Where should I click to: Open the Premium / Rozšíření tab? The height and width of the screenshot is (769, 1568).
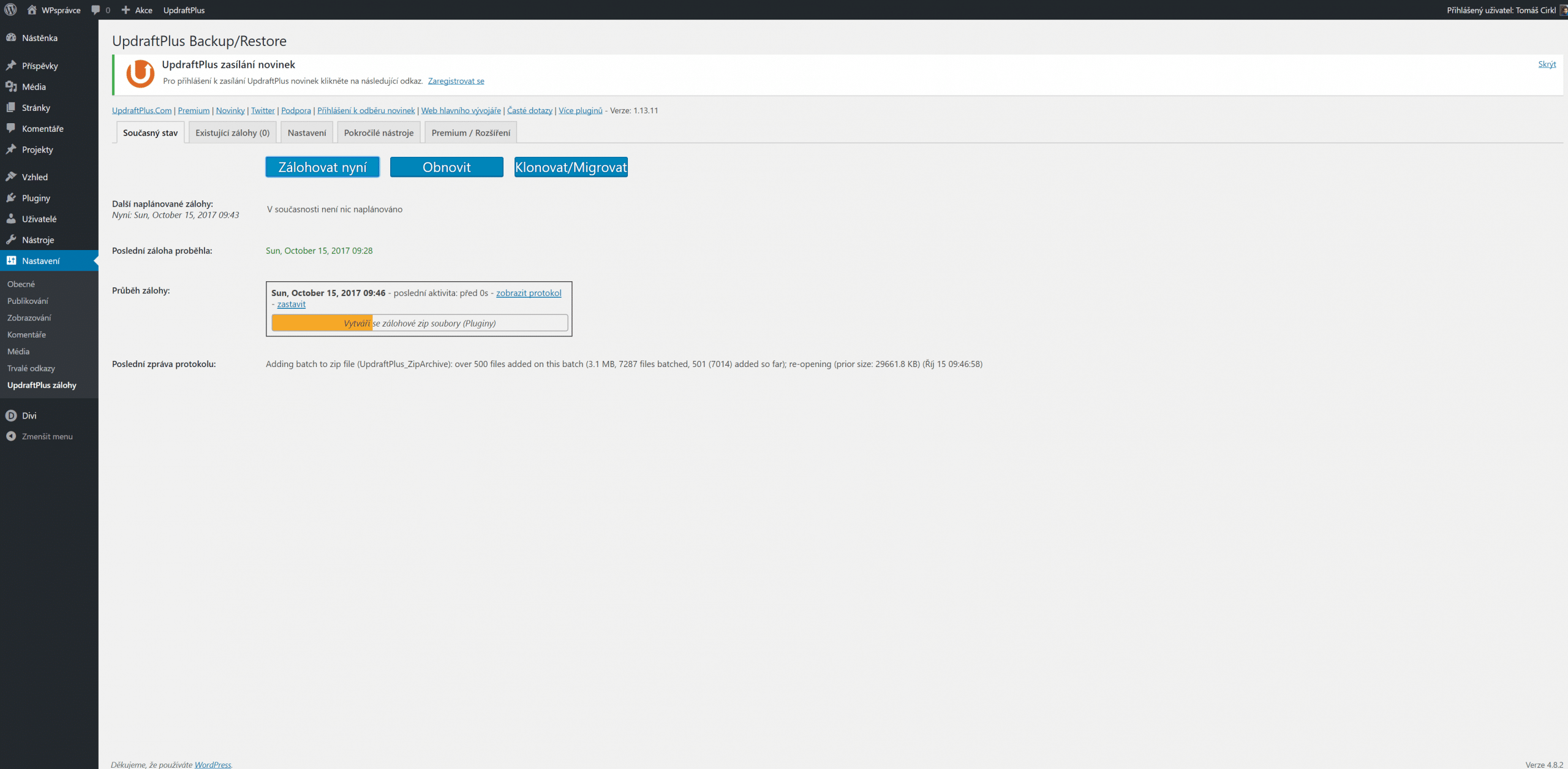click(471, 132)
